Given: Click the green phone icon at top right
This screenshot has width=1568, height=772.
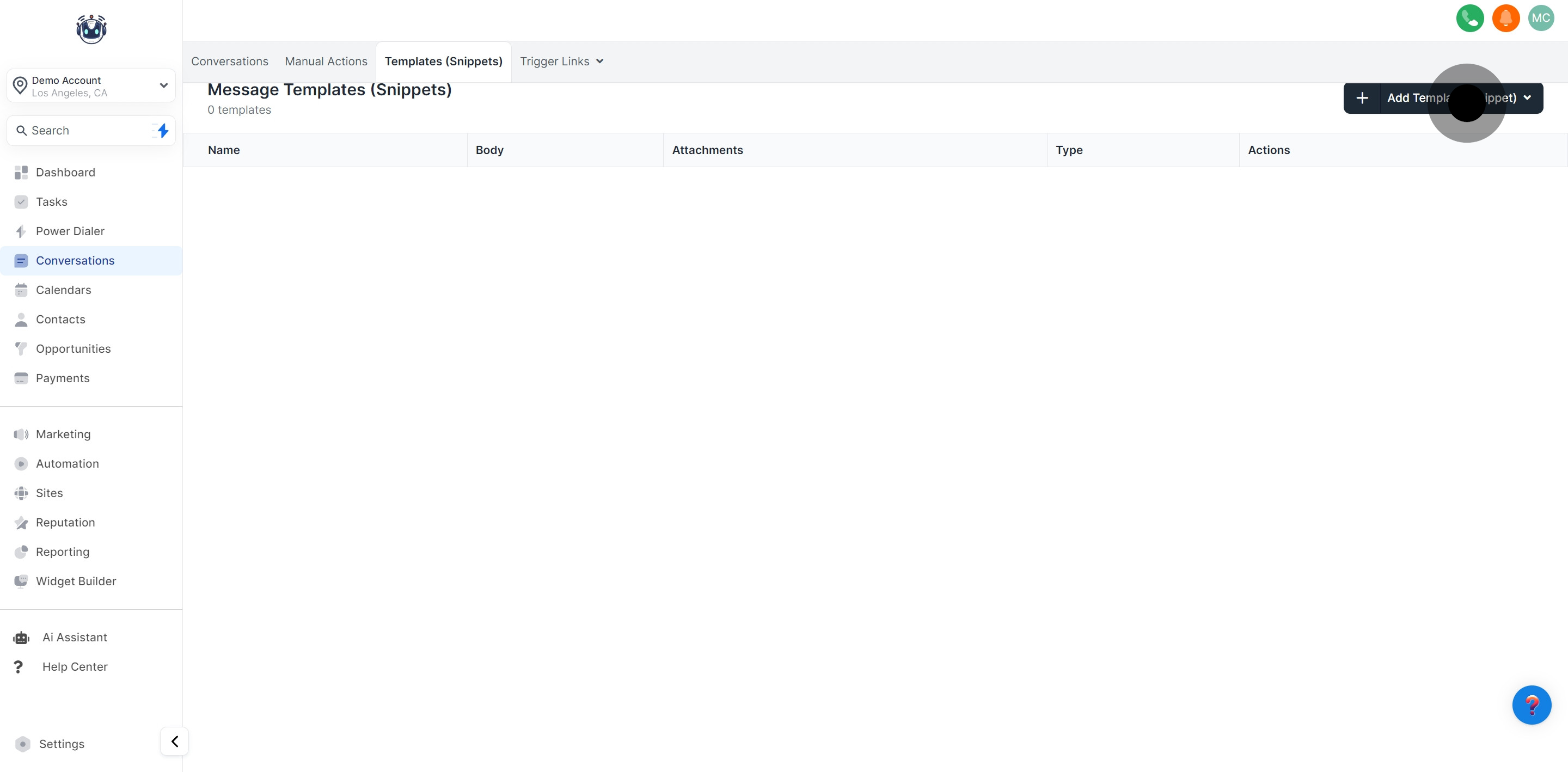Looking at the screenshot, I should tap(1469, 19).
